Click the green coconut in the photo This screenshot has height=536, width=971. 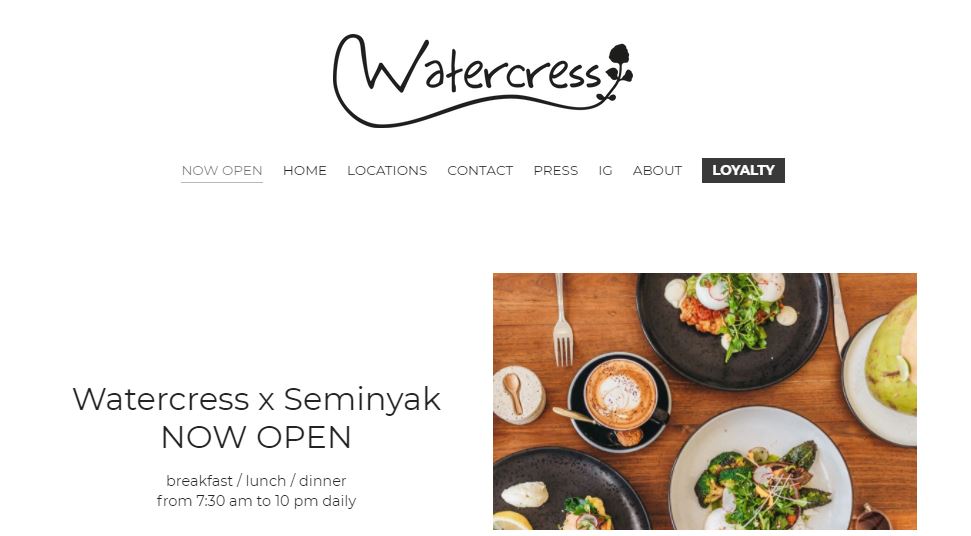(x=892, y=355)
